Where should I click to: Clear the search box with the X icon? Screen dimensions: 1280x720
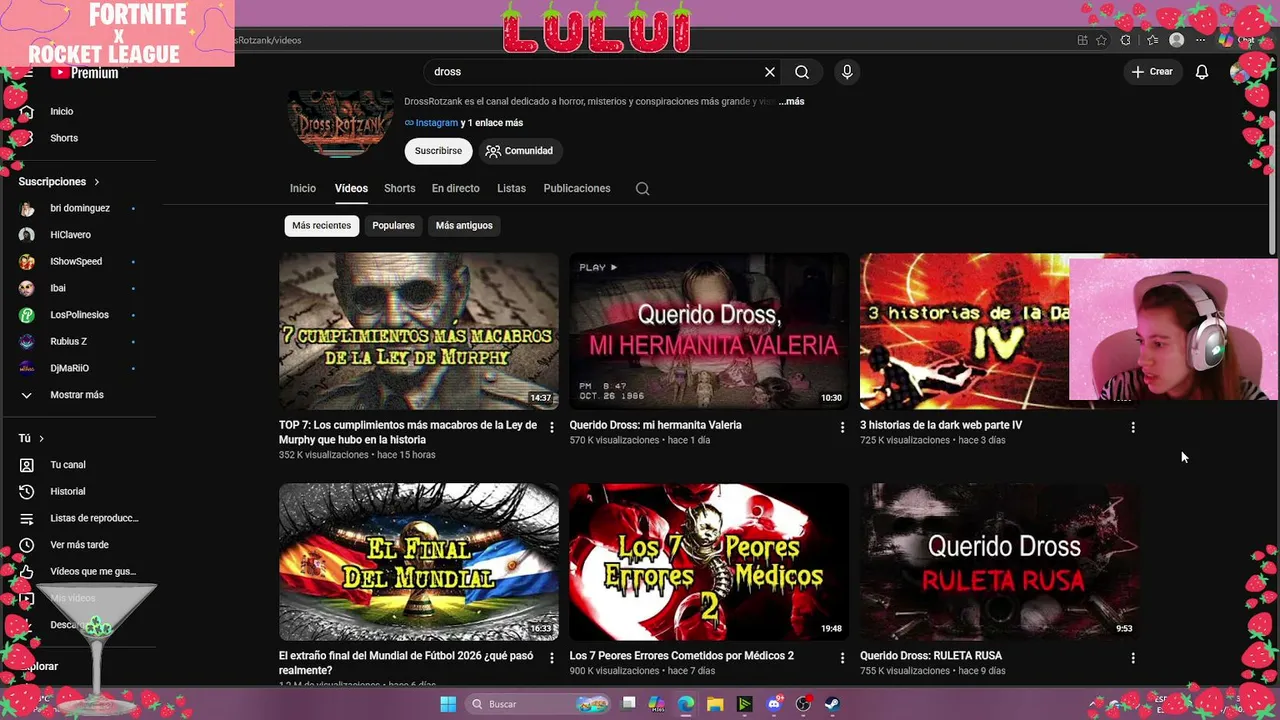(770, 72)
